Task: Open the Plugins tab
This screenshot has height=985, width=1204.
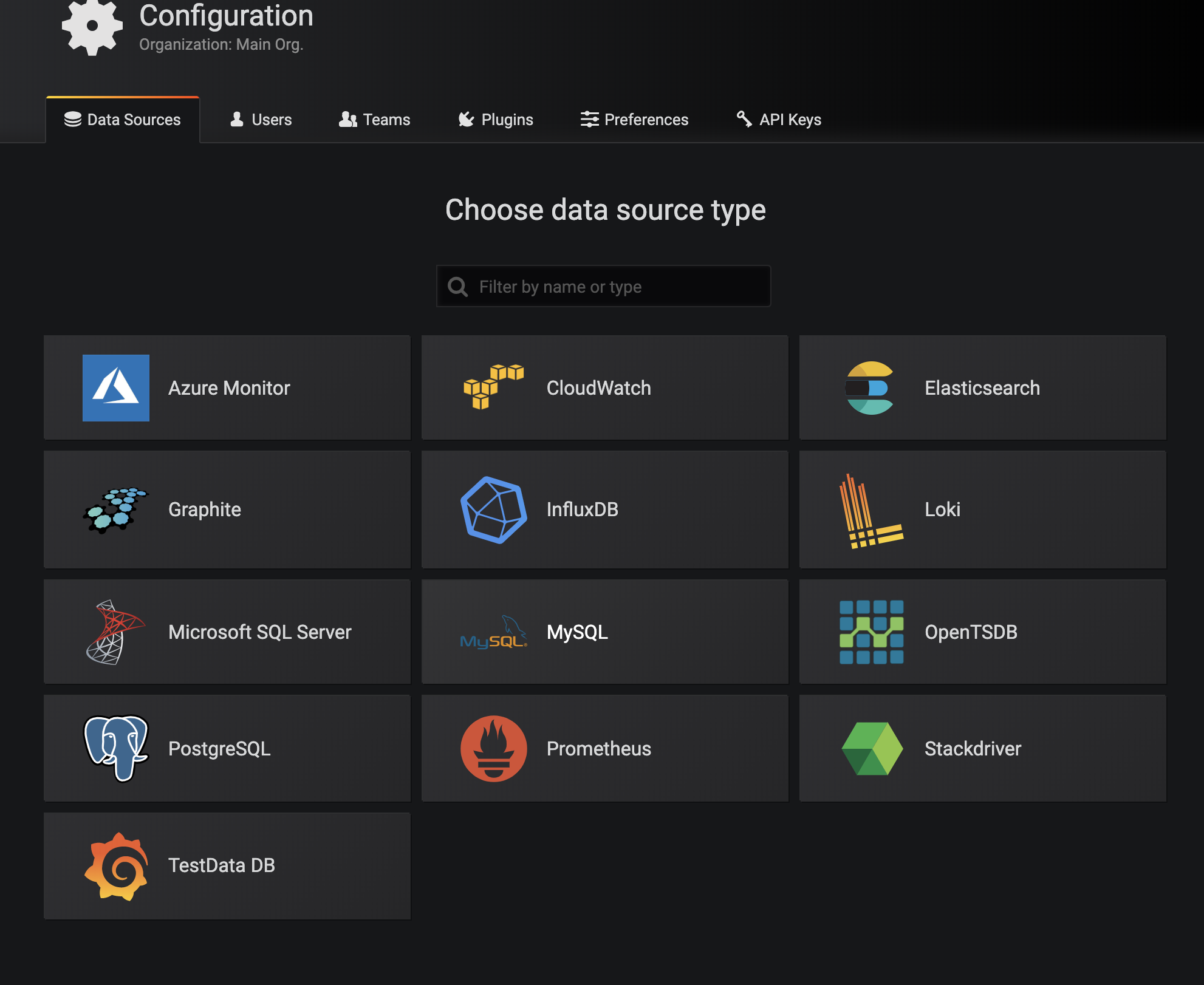Action: [496, 120]
